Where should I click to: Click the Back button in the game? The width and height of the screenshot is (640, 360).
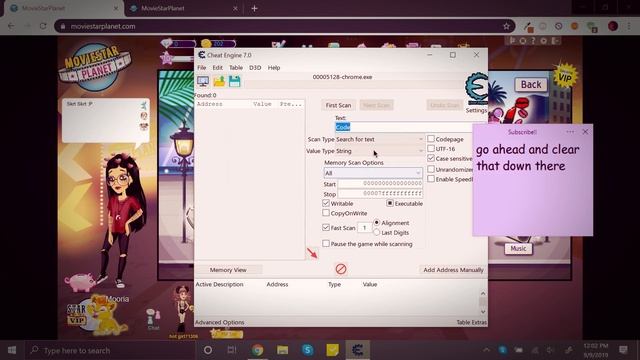[x=531, y=84]
